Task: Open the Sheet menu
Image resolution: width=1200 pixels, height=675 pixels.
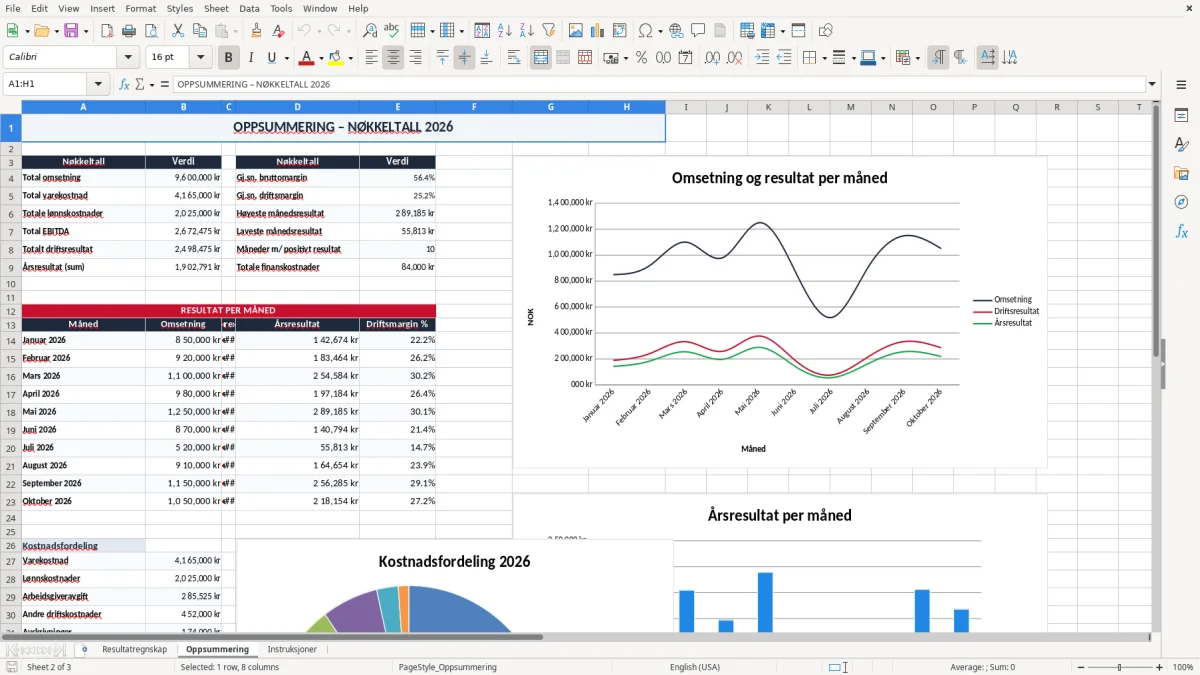Action: (x=216, y=8)
